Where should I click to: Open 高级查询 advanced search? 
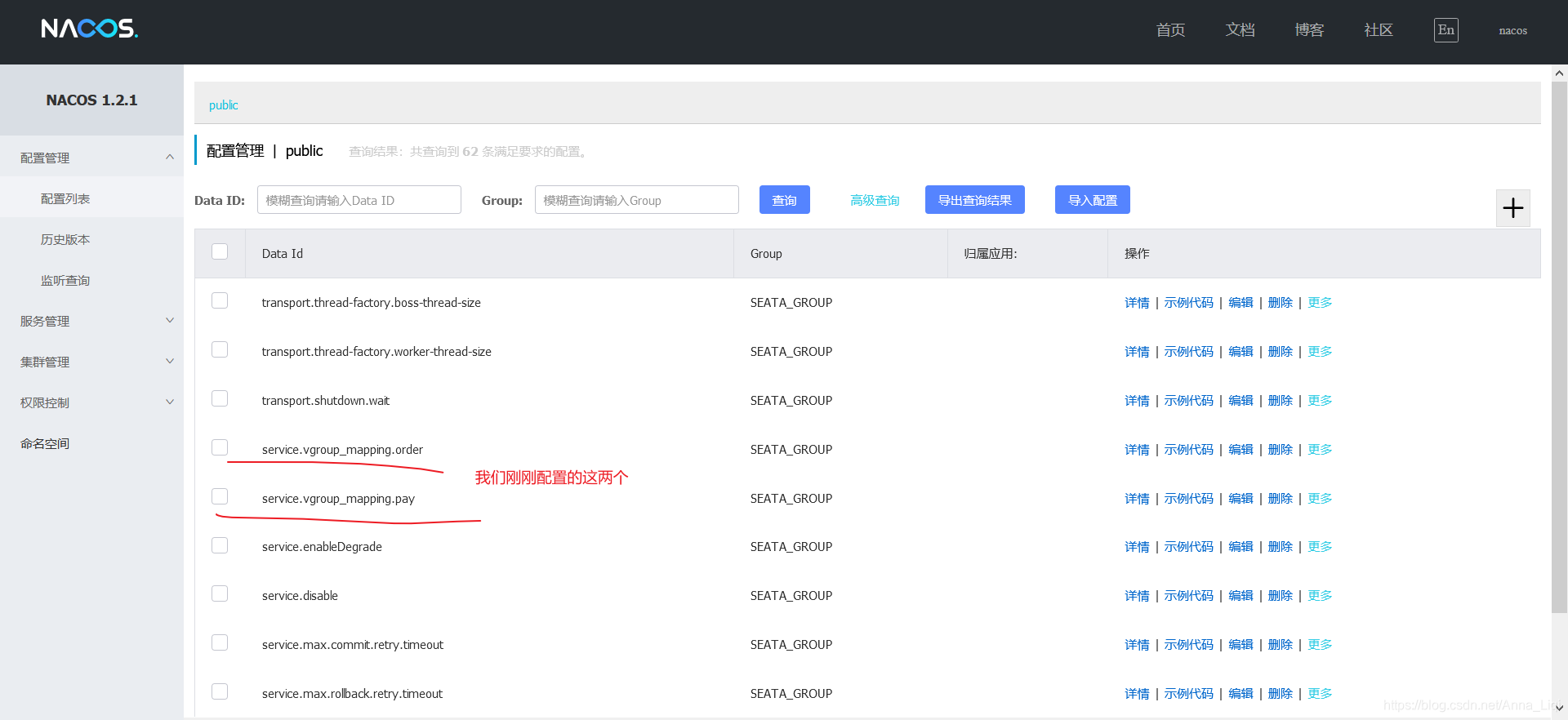[x=875, y=201]
